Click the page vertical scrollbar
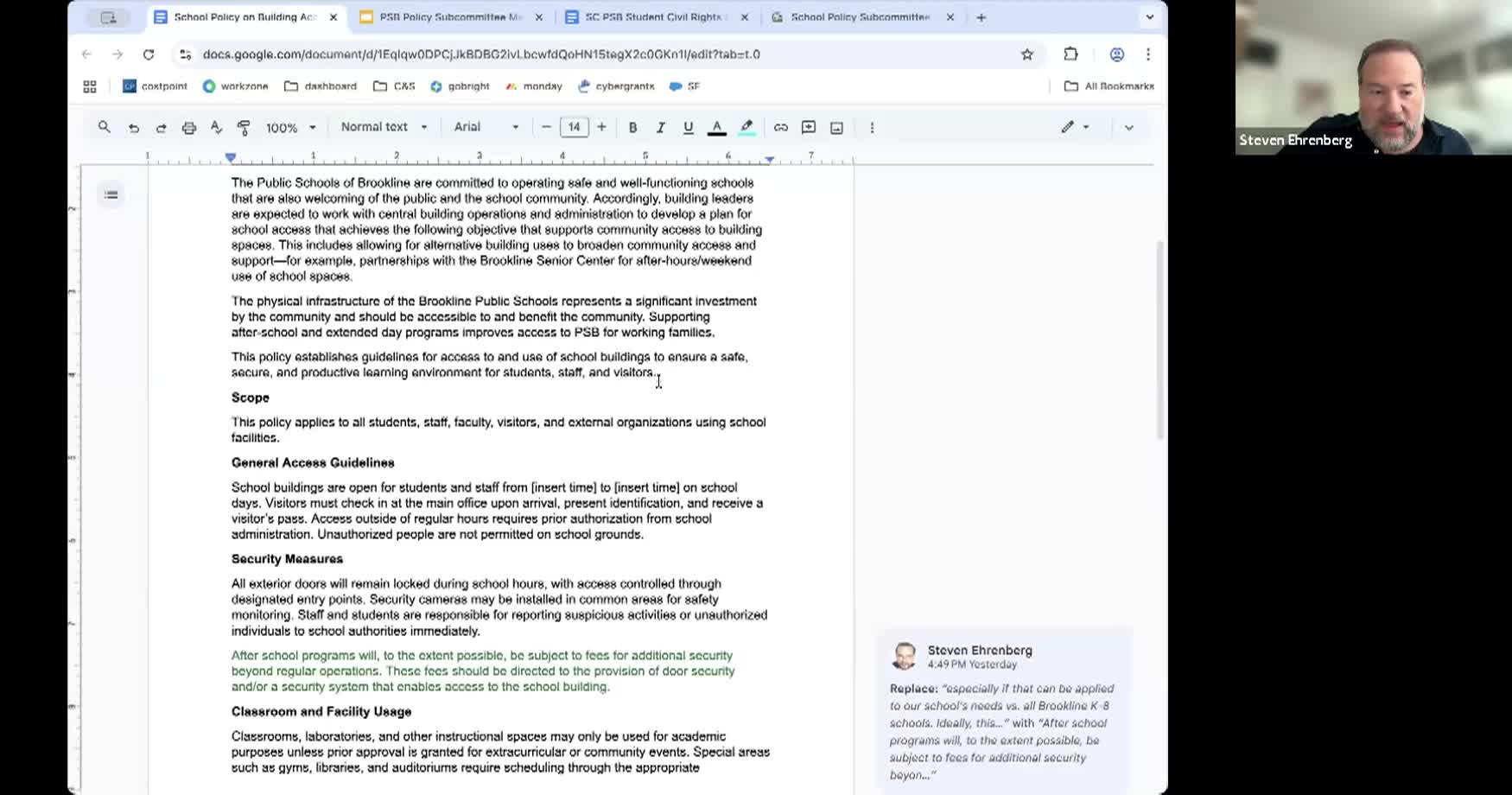This screenshot has width=1512, height=795. pos(1160,341)
